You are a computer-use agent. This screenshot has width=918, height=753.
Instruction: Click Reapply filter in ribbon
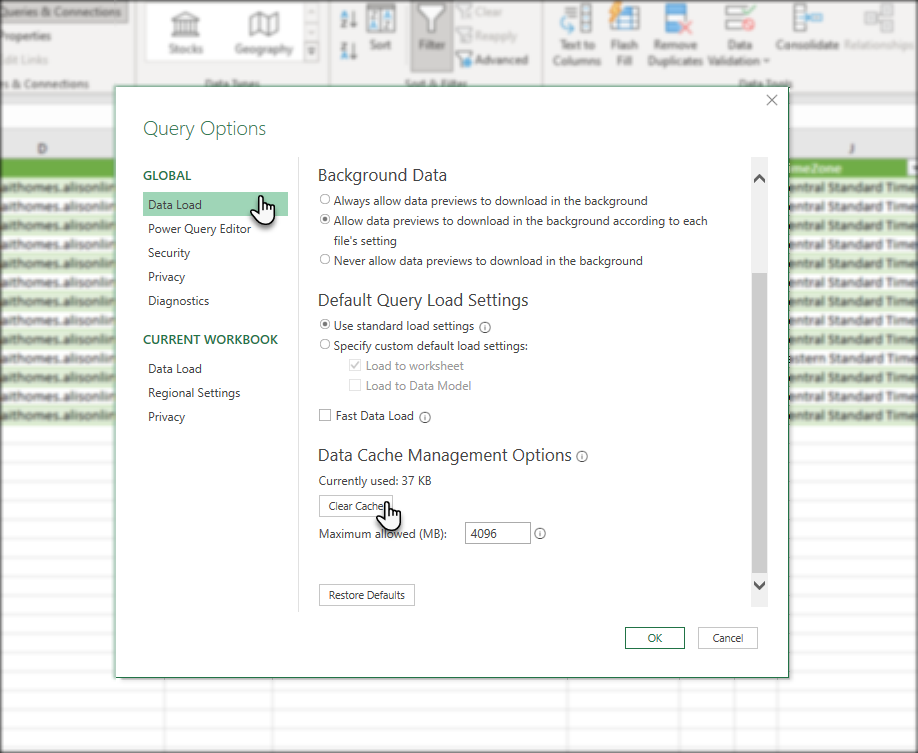(487, 36)
